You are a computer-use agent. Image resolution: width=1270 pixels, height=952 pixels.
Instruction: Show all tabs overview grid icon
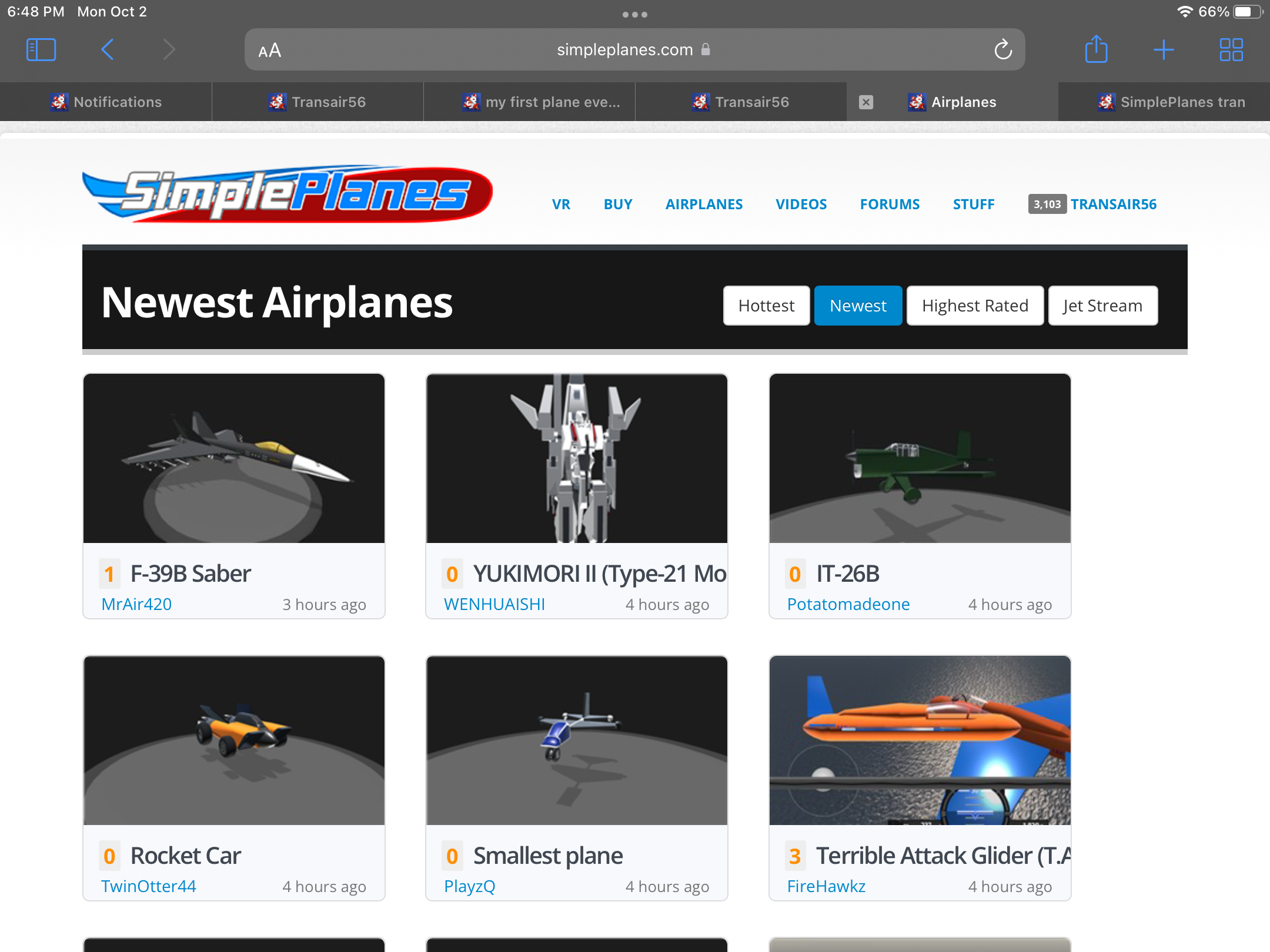click(x=1231, y=50)
